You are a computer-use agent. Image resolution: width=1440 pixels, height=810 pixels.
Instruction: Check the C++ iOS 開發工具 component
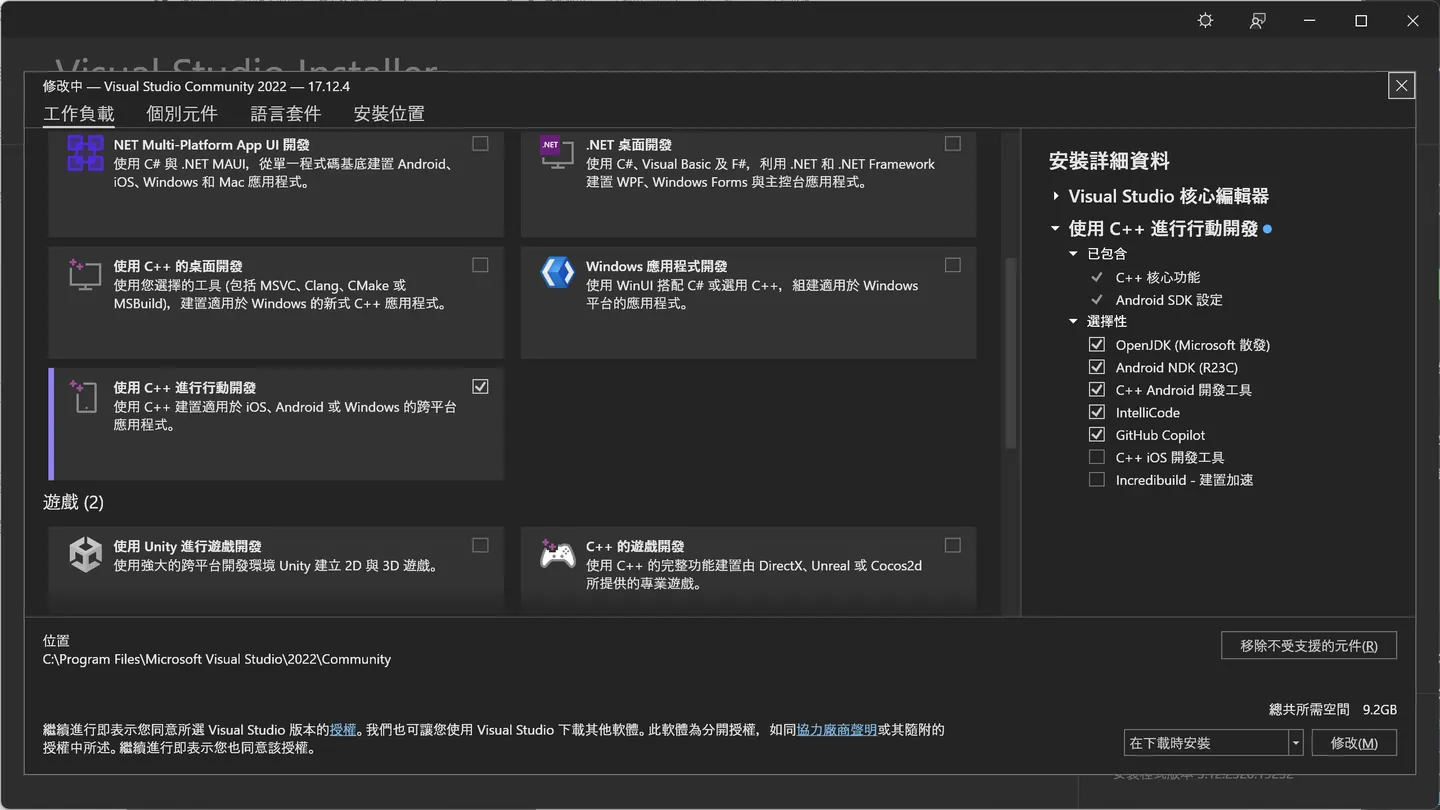point(1097,457)
